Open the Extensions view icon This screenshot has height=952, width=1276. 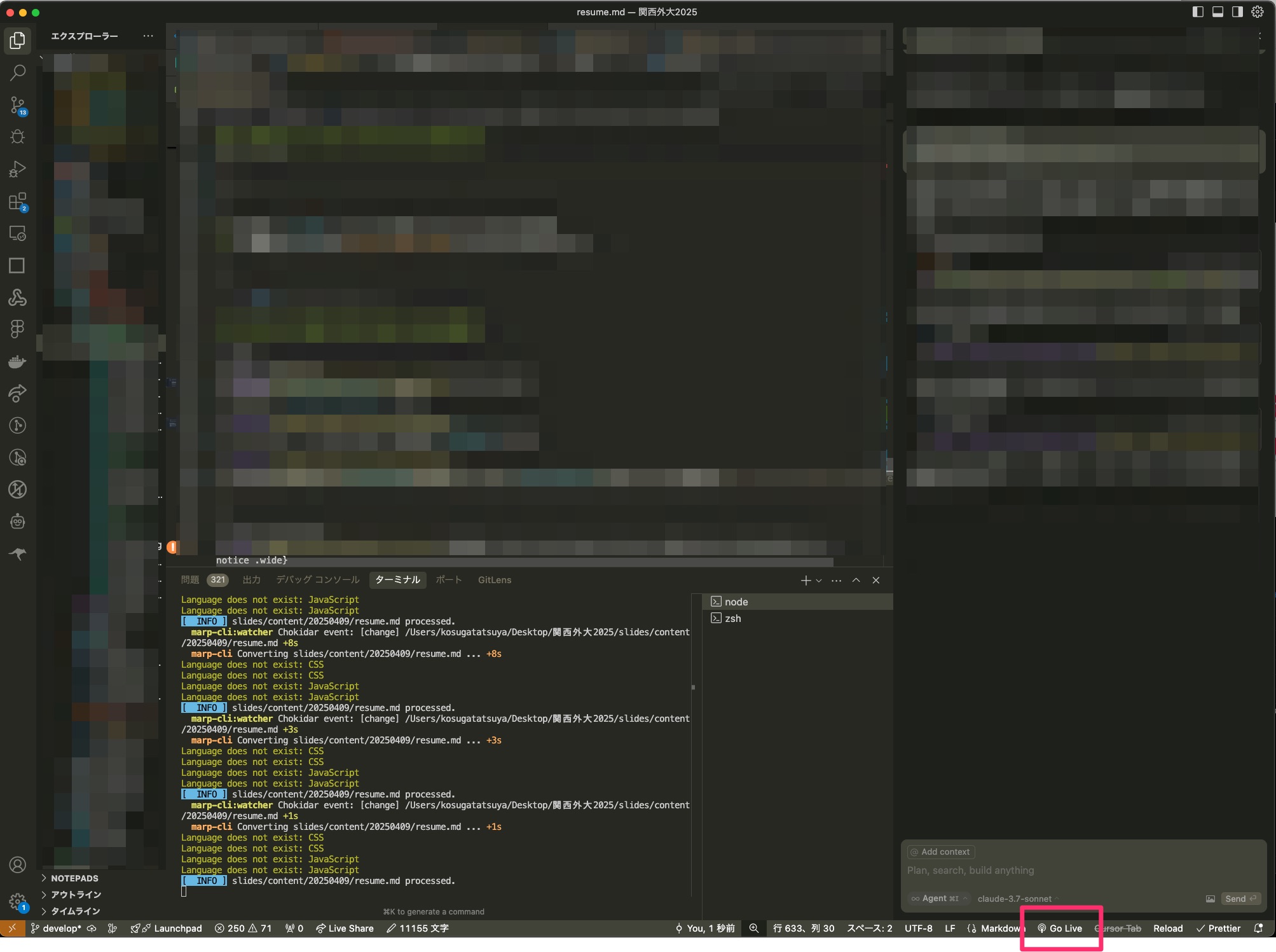(18, 202)
